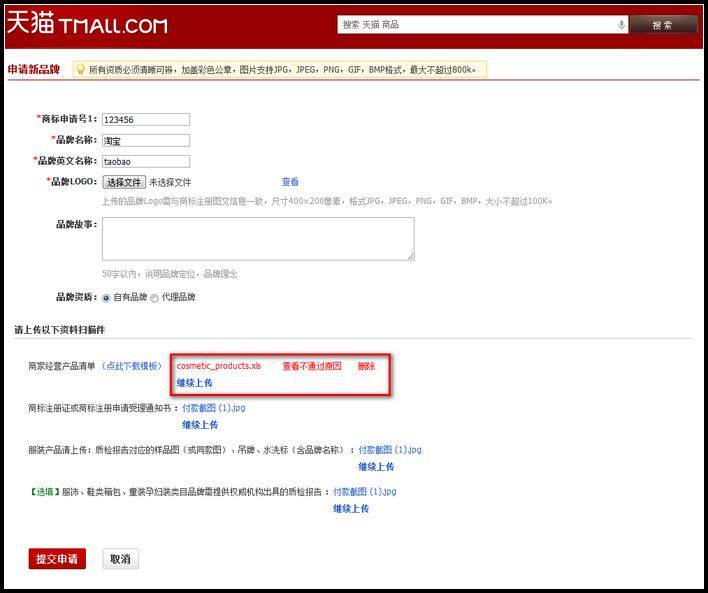Open the 查看 link beside logo upload
This screenshot has width=708, height=593.
290,182
